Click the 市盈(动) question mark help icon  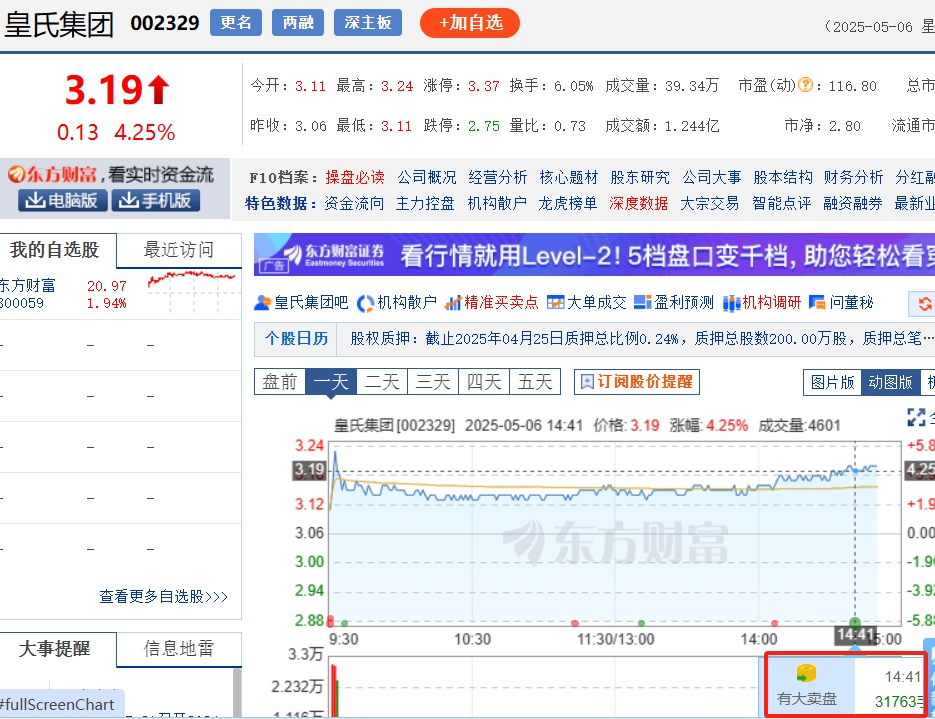pos(805,85)
